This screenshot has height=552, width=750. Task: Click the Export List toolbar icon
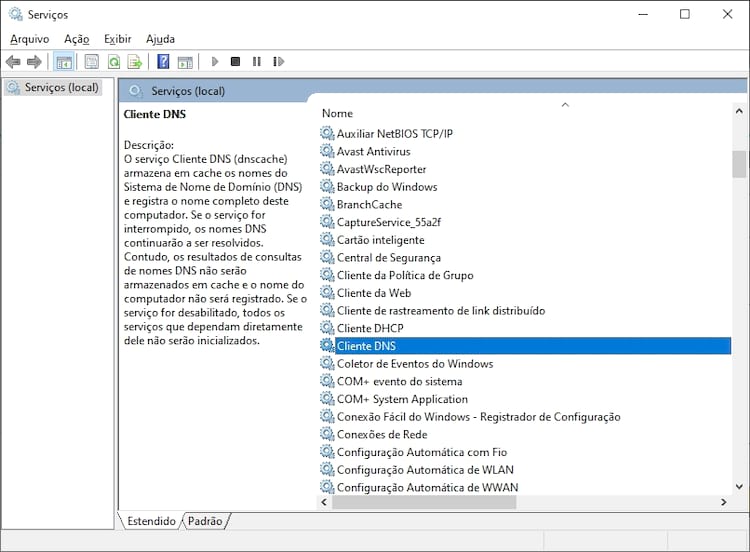coord(135,62)
